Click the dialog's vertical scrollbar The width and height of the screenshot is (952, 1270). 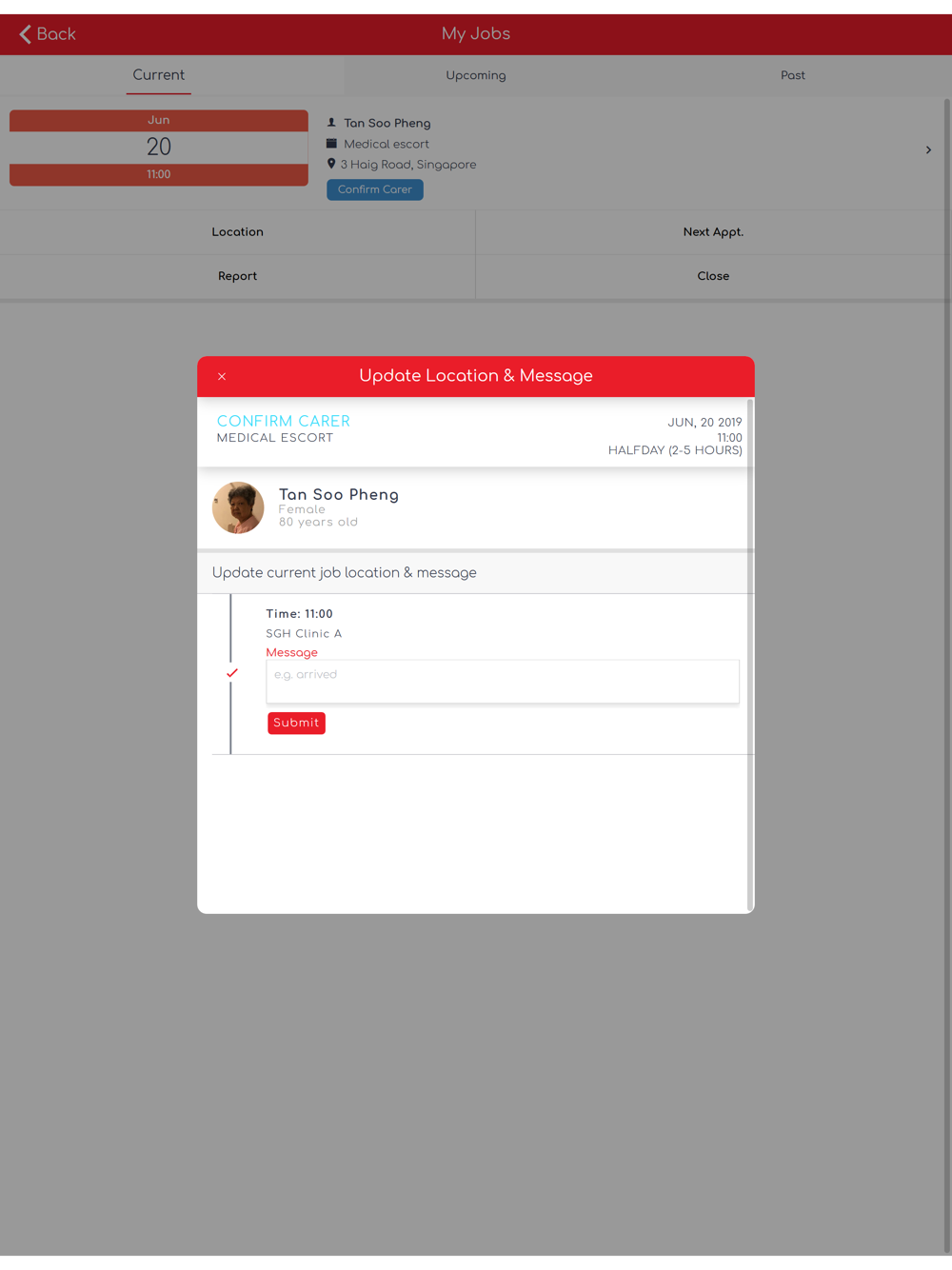[x=751, y=655]
